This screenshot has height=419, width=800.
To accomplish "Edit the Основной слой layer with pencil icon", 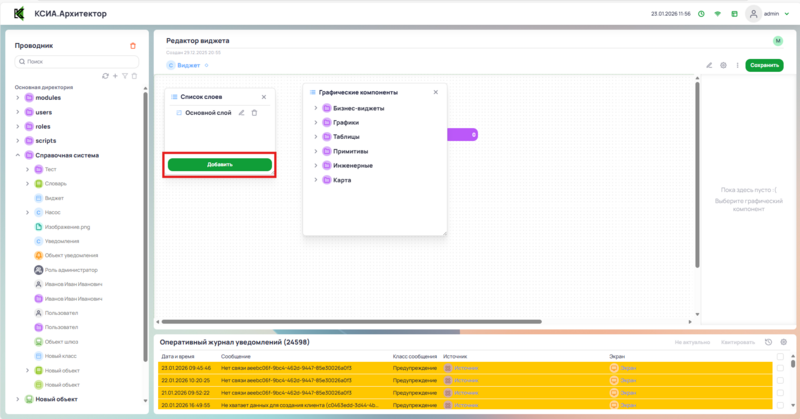I will (x=241, y=113).
